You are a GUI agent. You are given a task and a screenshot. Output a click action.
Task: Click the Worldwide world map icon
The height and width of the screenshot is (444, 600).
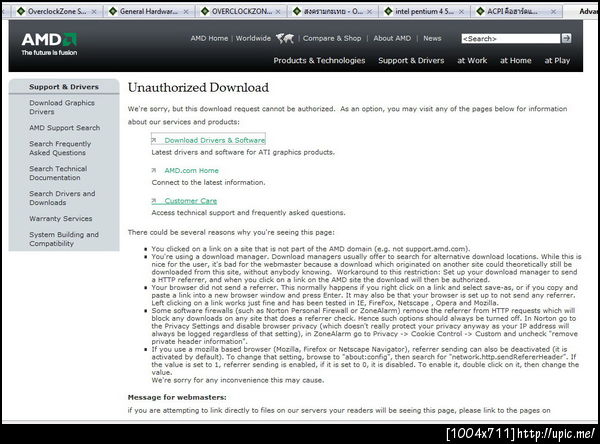[285, 38]
